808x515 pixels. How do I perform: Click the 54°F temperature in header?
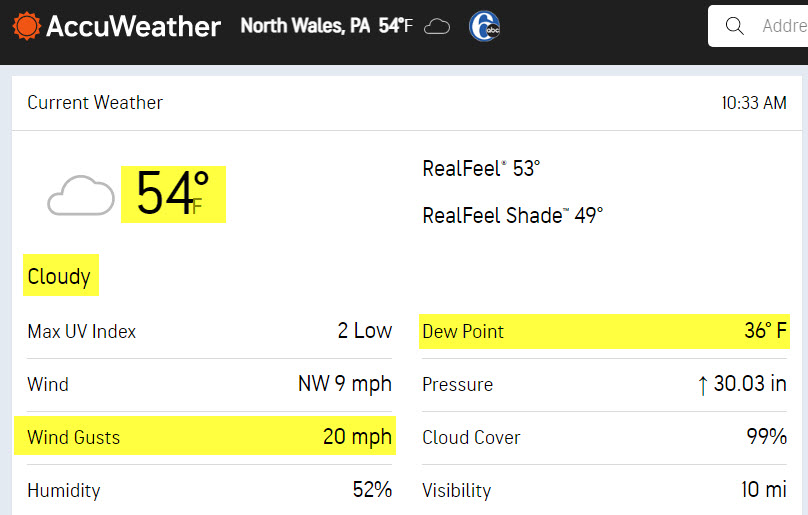tap(395, 25)
